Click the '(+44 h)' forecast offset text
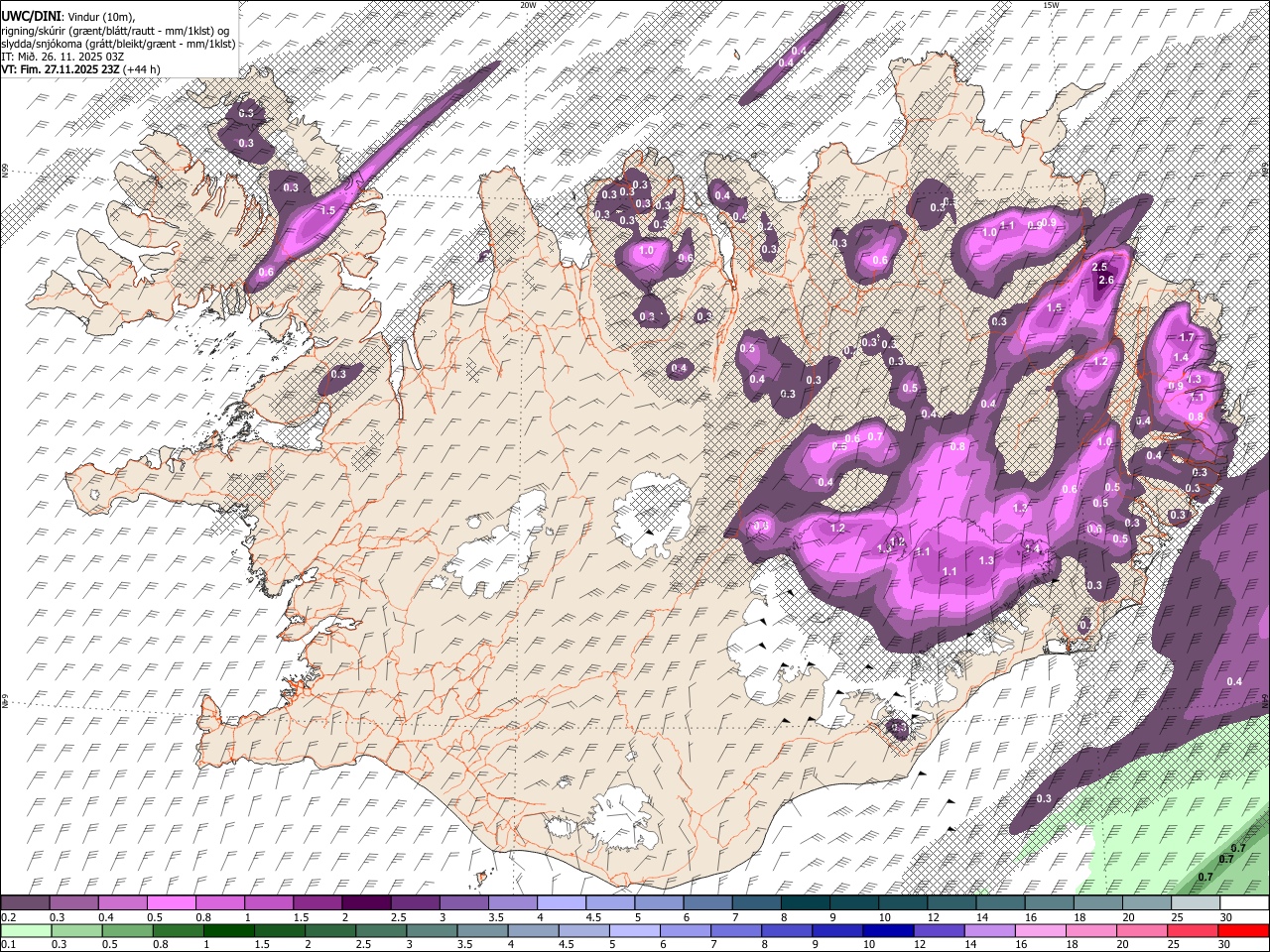This screenshot has width=1270, height=952. pos(142,69)
